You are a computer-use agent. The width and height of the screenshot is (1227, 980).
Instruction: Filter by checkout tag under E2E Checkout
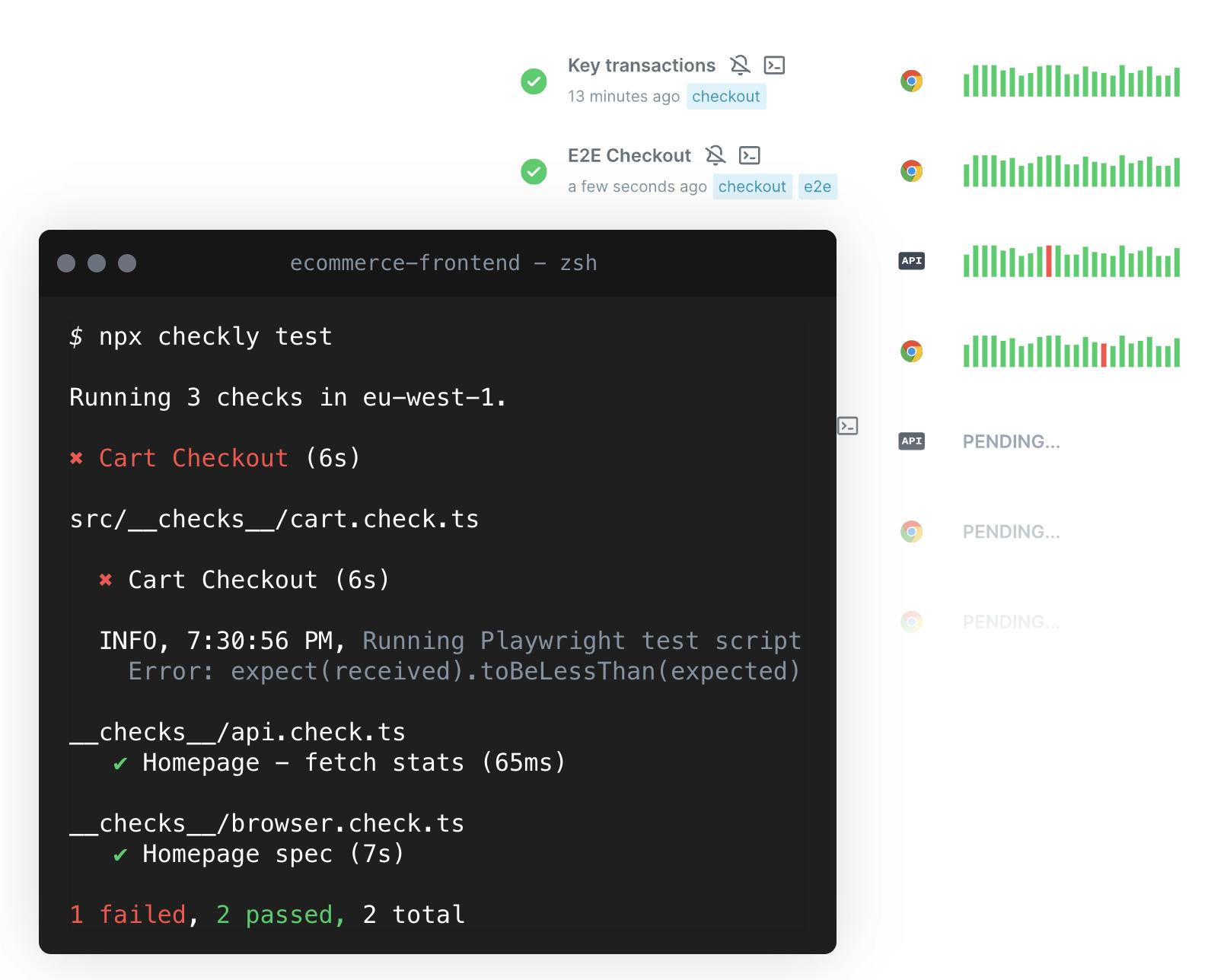[751, 187]
